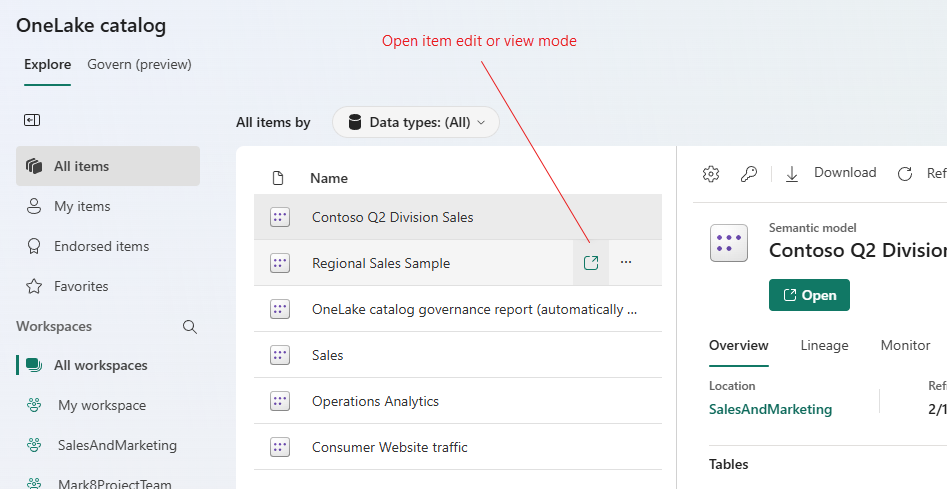Select My items in sidebar
947x489 pixels.
click(82, 206)
